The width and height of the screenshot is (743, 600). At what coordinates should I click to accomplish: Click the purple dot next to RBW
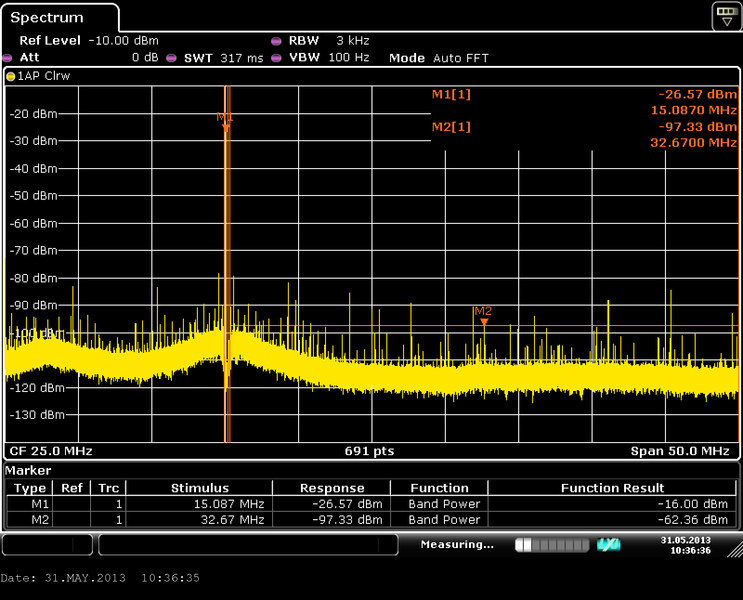[x=276, y=41]
